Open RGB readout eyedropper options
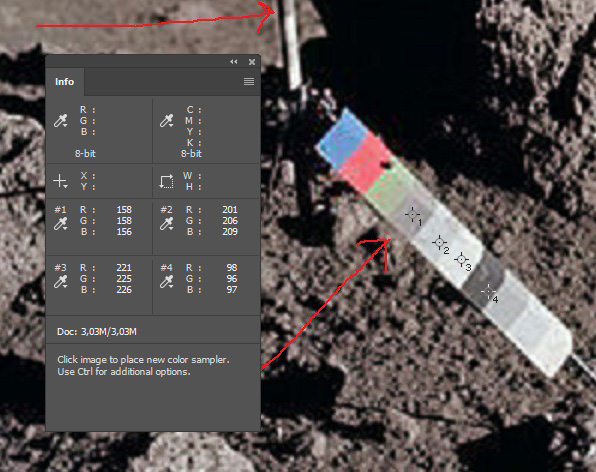The height and width of the screenshot is (472, 596). click(60, 120)
